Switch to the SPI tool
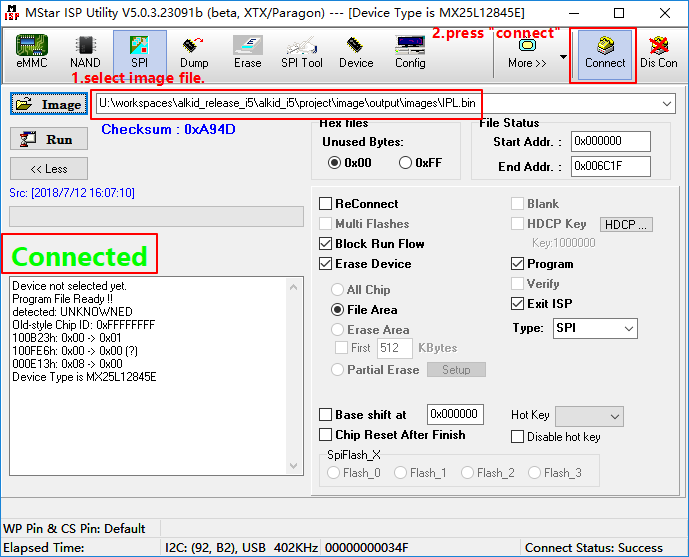Viewport: 689px width, 557px height. click(139, 52)
